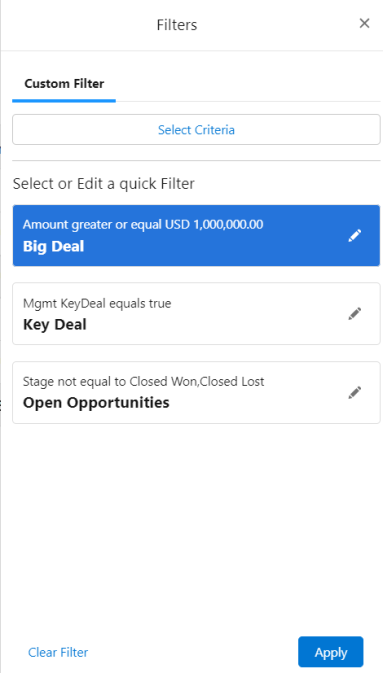The image size is (383, 673).
Task: Click the blue underline beneath Custom Filter
Action: (64, 101)
